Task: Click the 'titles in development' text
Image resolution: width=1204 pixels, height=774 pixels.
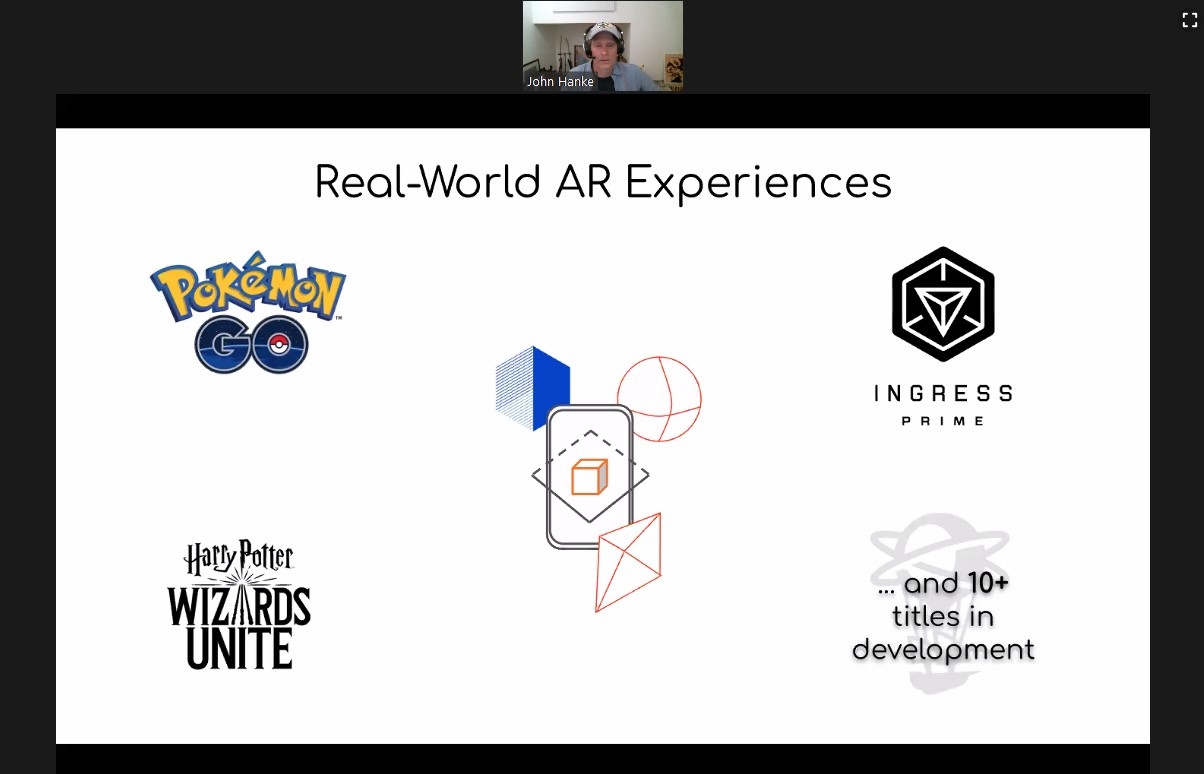Action: coord(943,633)
